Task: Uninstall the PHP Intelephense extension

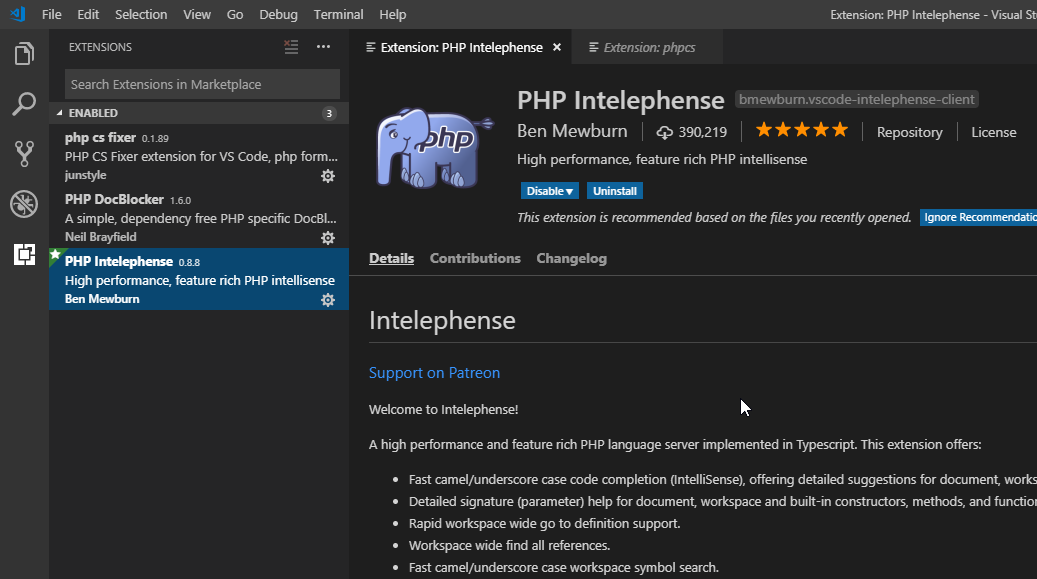Action: (x=614, y=190)
